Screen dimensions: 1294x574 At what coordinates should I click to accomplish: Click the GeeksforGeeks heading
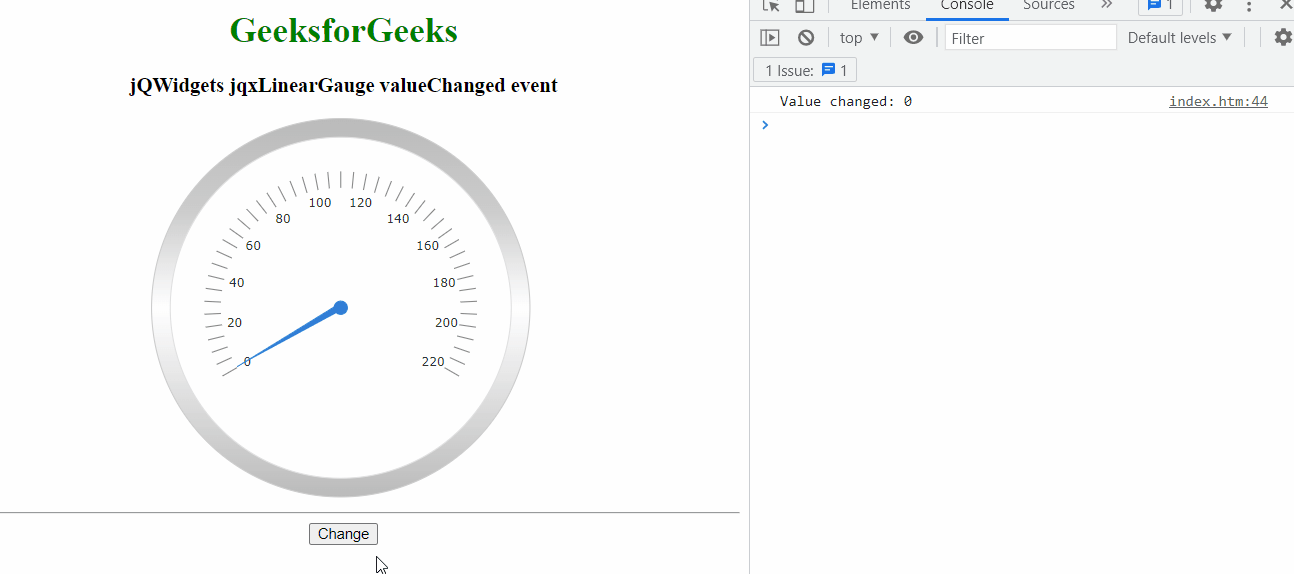(x=343, y=31)
